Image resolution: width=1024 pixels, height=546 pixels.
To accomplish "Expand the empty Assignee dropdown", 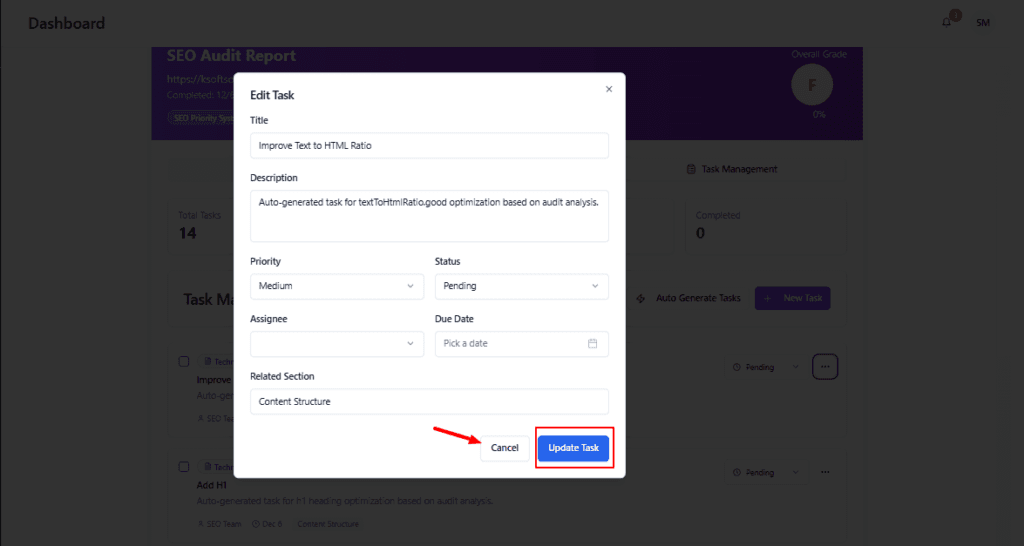I will pyautogui.click(x=336, y=343).
